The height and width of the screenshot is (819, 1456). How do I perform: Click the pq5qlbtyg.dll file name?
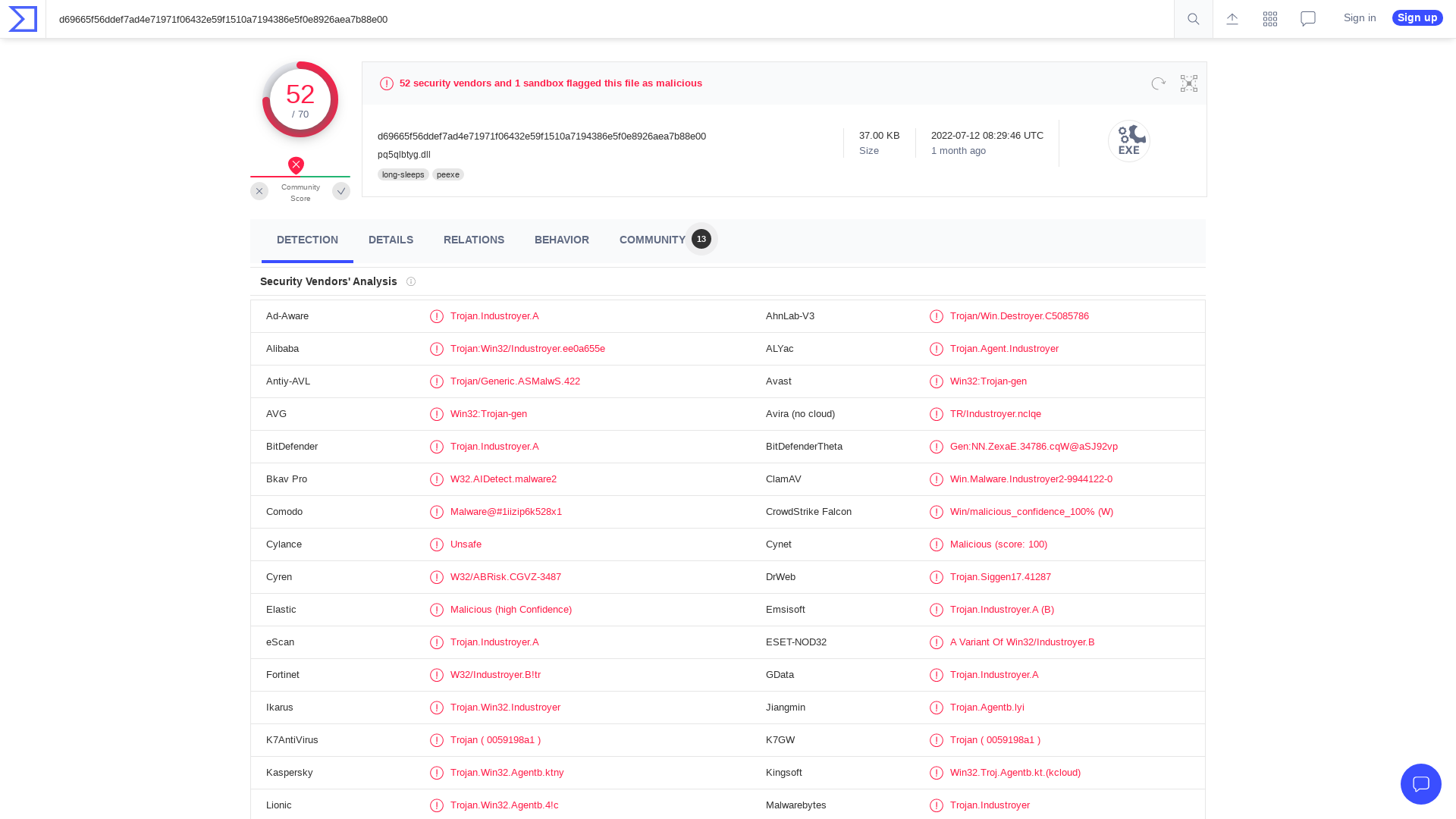[404, 155]
